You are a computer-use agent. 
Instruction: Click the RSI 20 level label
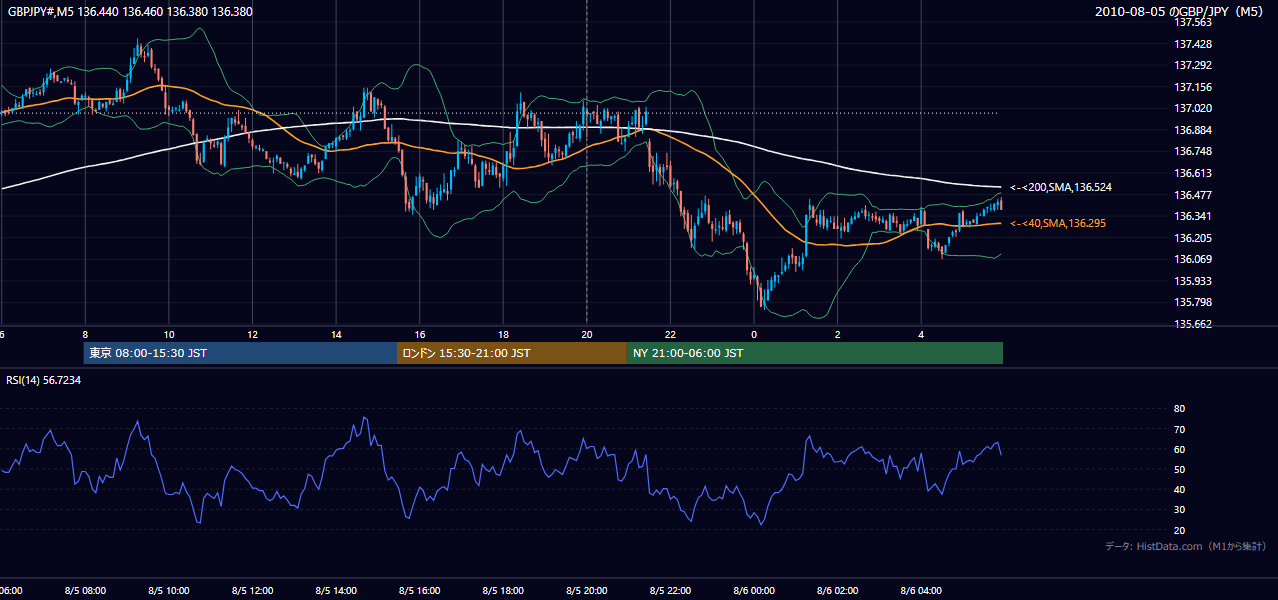coord(1179,530)
